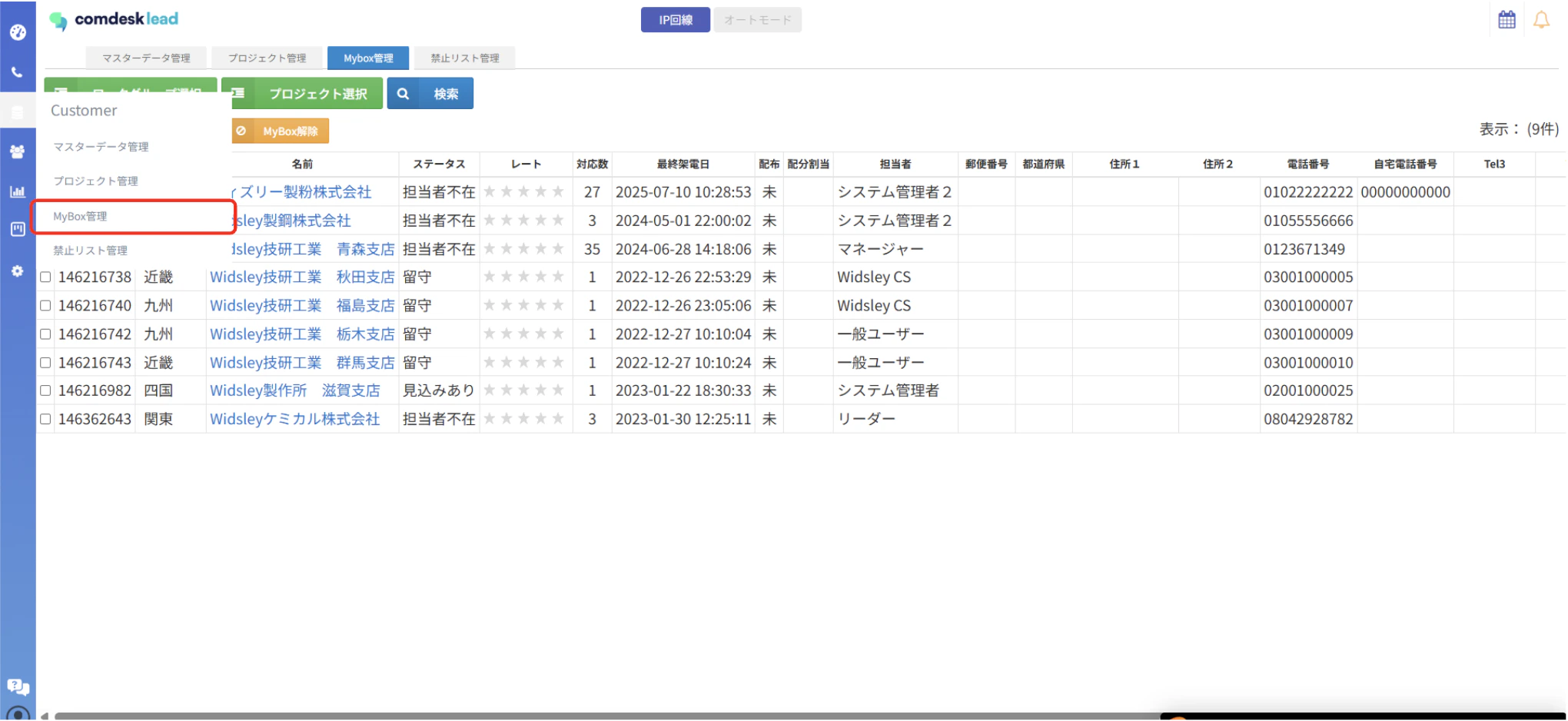The height and width of the screenshot is (721, 1568).
Task: Tick the checkbox for row 146216743
Action: click(45, 362)
